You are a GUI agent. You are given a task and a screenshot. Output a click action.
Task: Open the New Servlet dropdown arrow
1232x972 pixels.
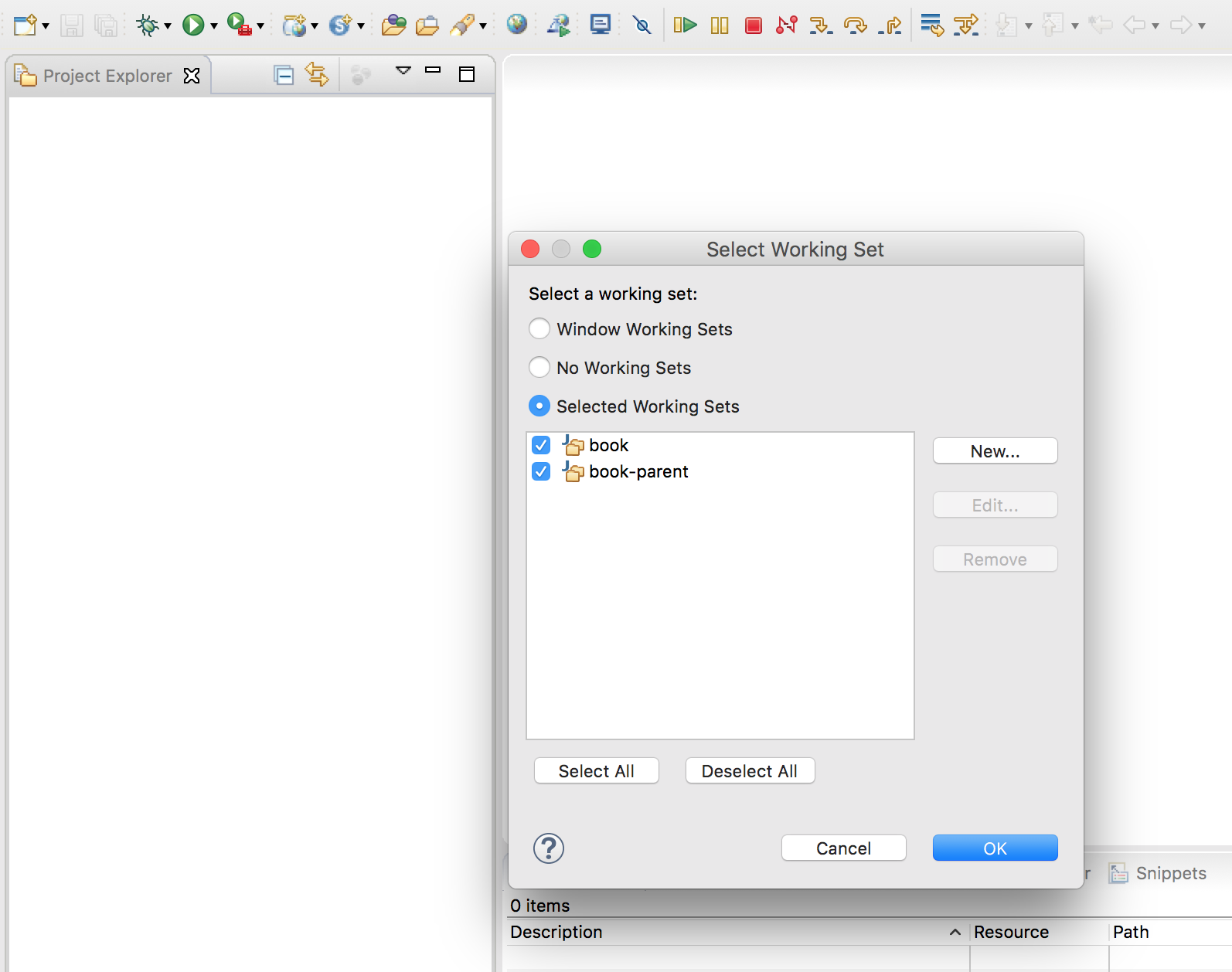(x=361, y=26)
